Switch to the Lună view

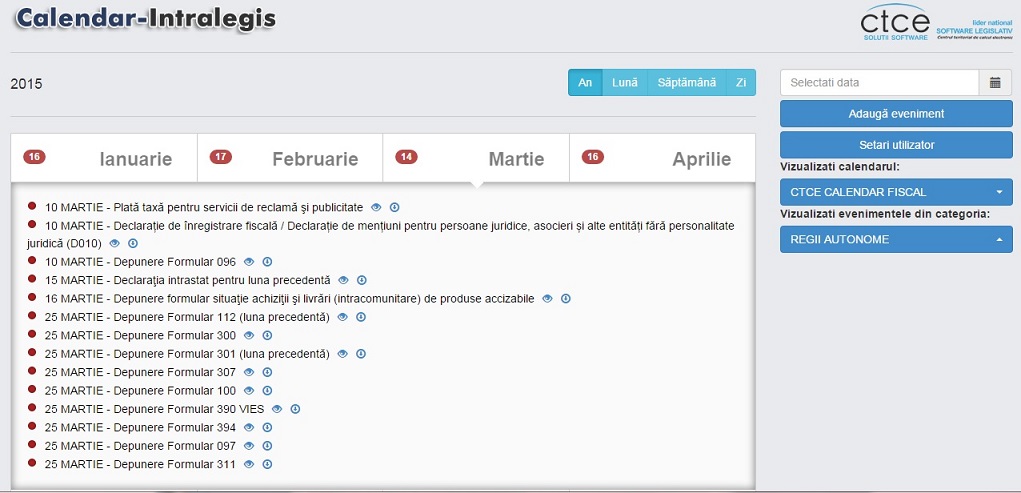tap(624, 82)
